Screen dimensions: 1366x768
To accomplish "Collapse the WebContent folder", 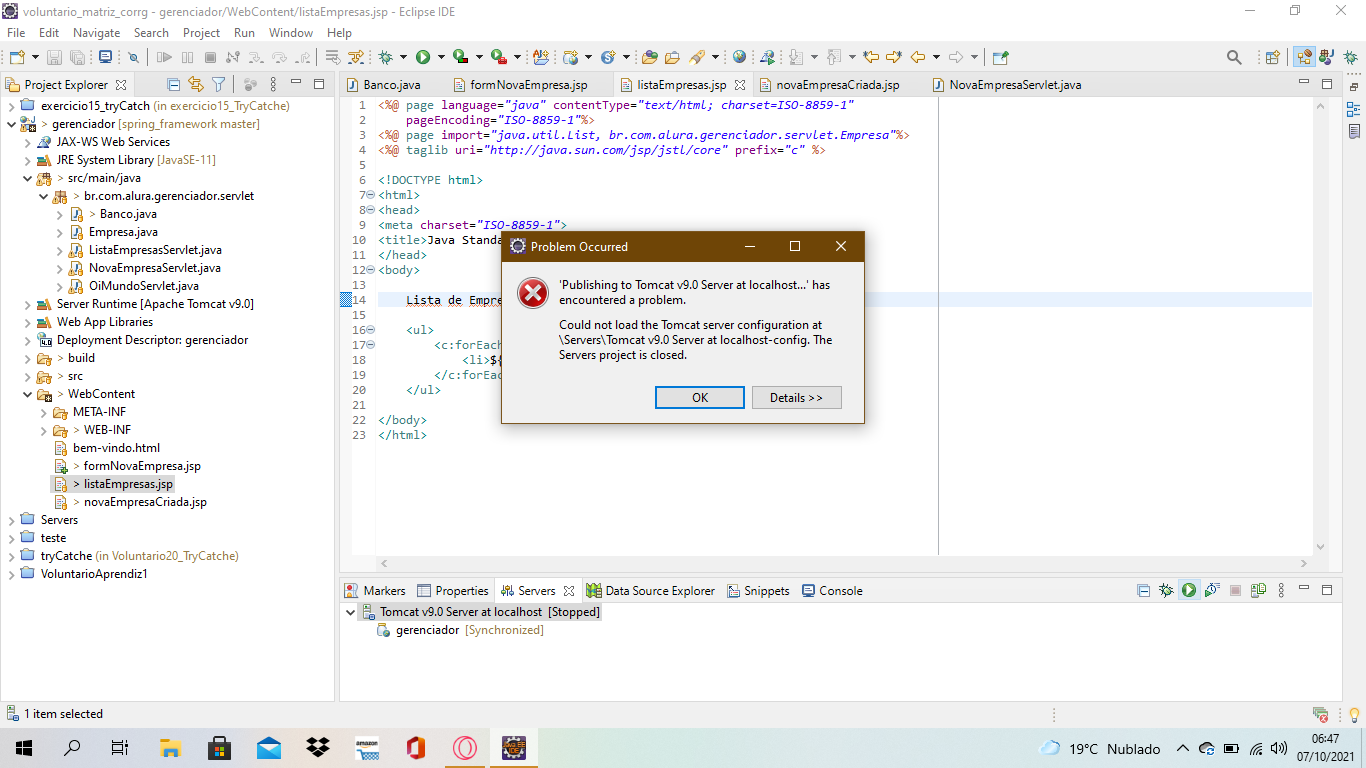I will coord(27,394).
